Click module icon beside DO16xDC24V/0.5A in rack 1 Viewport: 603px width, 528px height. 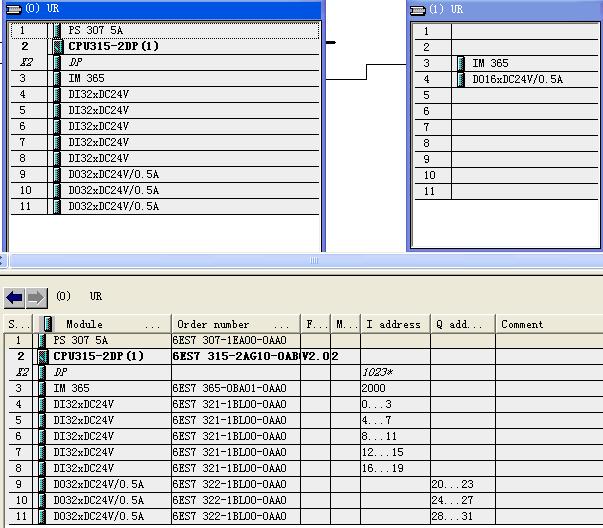[x=461, y=79]
